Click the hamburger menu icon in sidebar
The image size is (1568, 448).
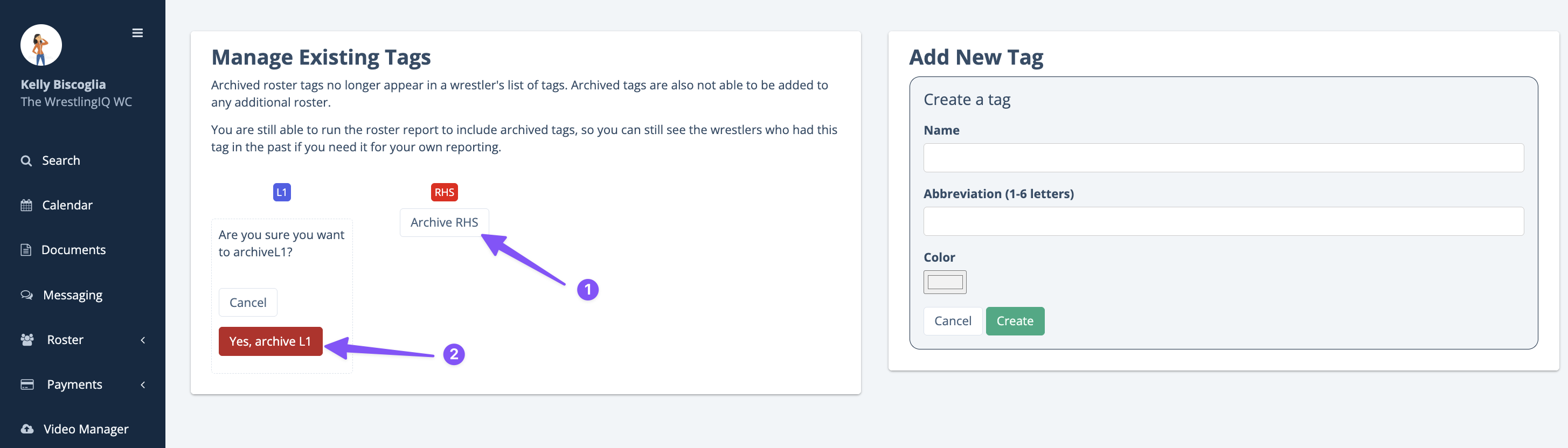[137, 33]
